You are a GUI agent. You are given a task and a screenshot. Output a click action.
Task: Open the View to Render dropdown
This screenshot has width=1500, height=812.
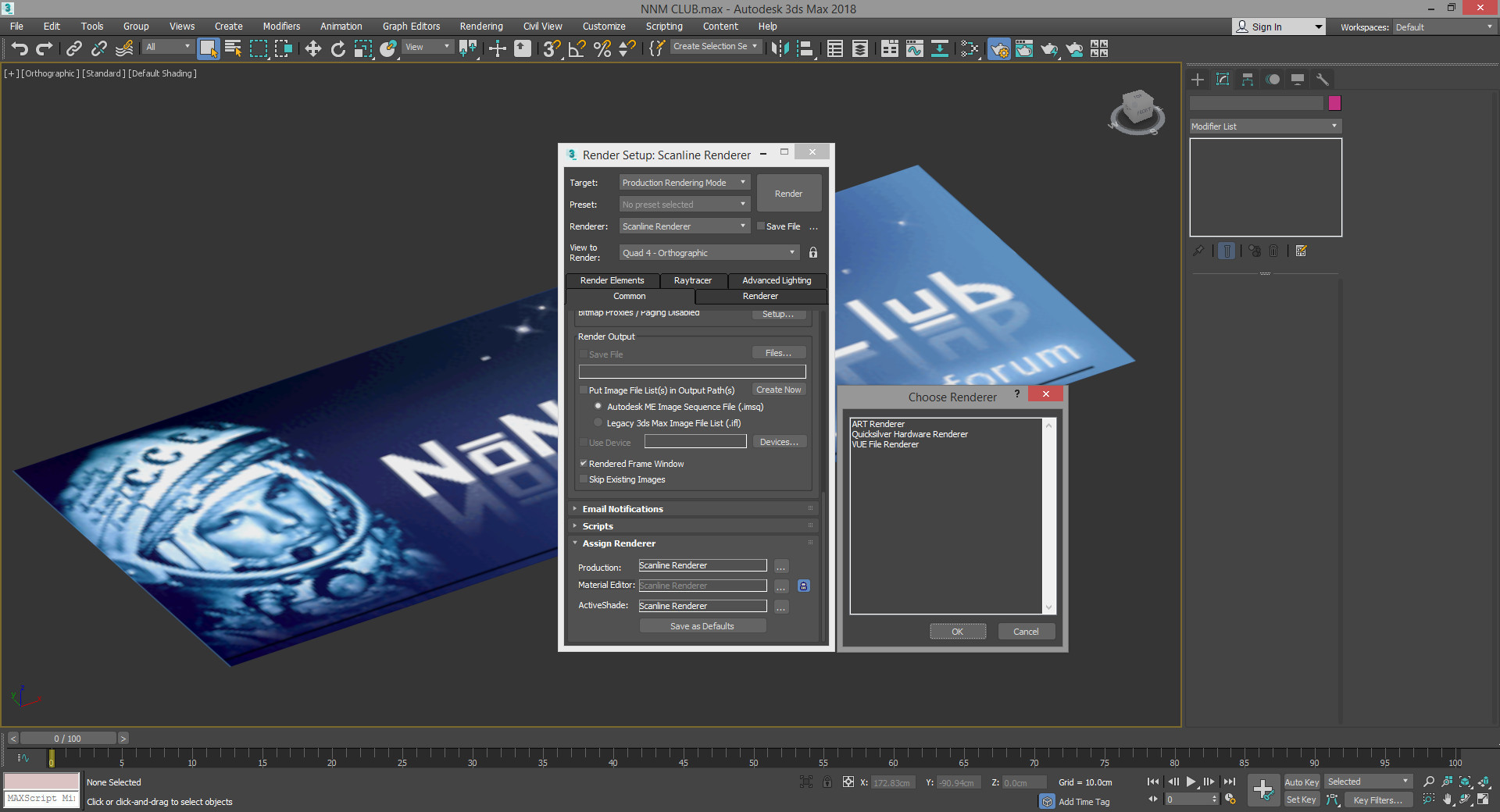point(709,252)
